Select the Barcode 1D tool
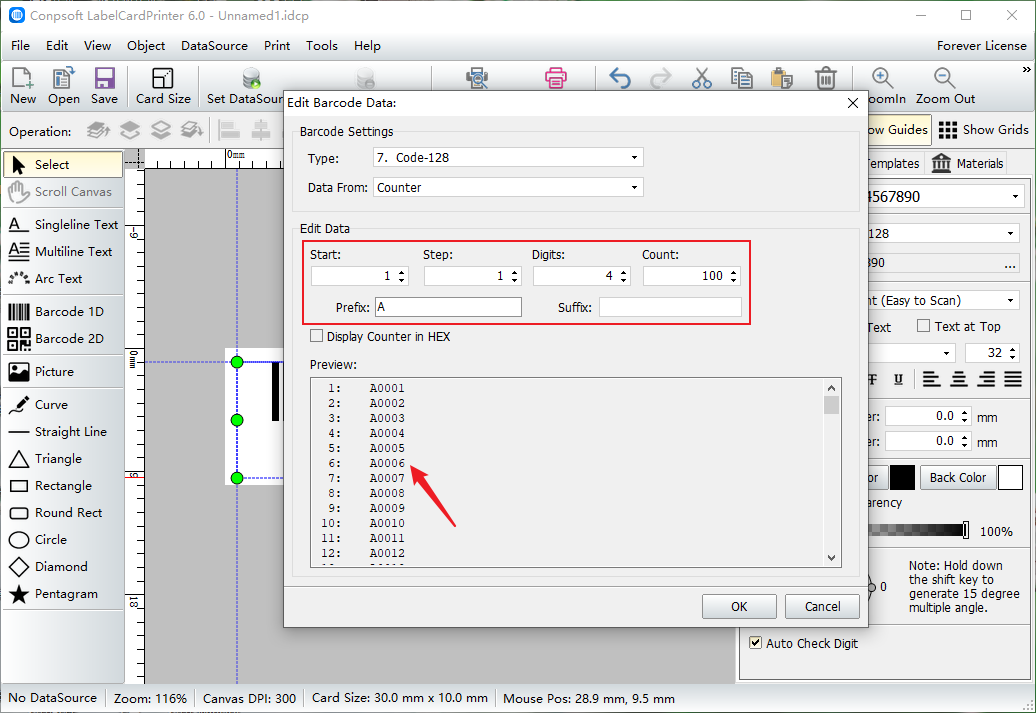The height and width of the screenshot is (713, 1036). click(63, 311)
